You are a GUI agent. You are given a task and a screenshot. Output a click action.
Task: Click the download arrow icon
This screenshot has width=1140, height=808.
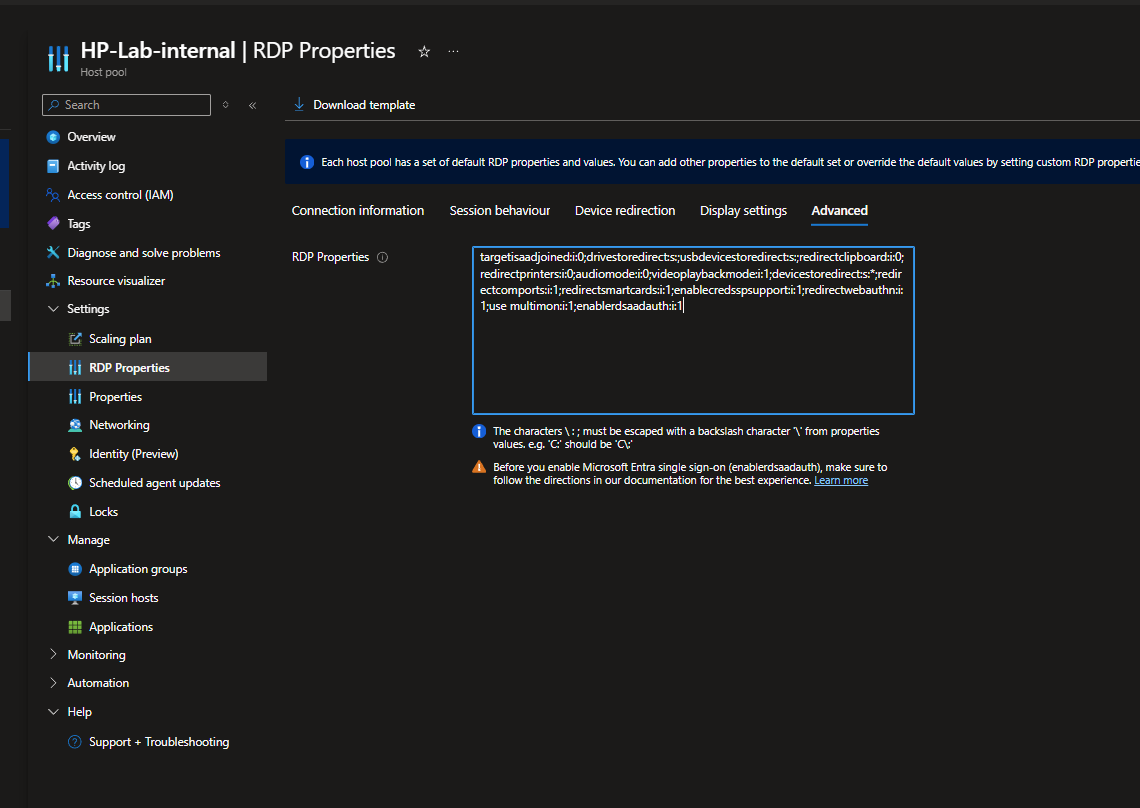point(299,105)
